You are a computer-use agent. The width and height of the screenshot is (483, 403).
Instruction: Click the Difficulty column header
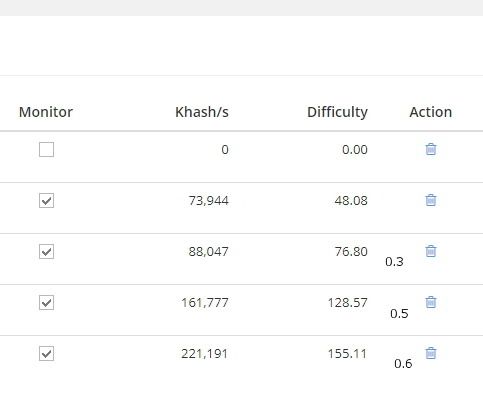337,113
